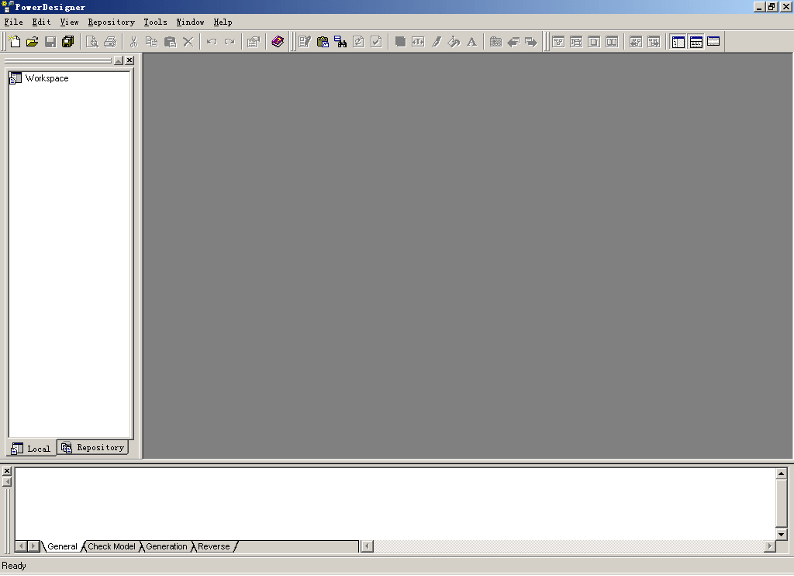Click the Print printer icon
794x576 pixels.
tap(110, 42)
